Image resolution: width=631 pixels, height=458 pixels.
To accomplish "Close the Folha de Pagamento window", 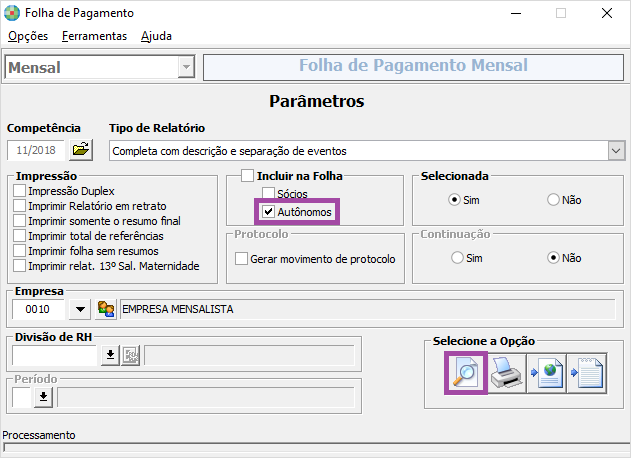I will 607,13.
